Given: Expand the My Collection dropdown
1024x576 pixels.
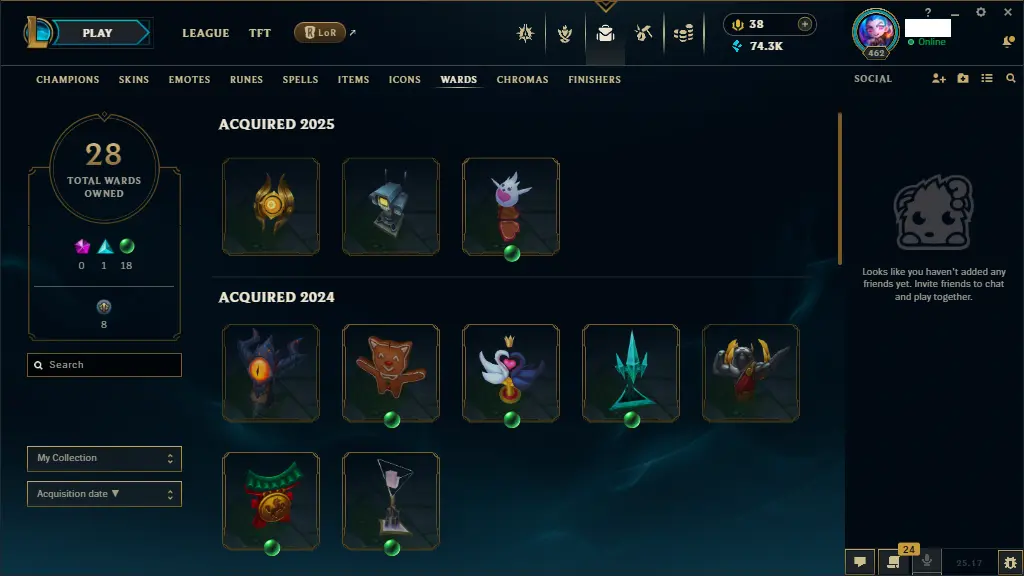Looking at the screenshot, I should [x=104, y=458].
